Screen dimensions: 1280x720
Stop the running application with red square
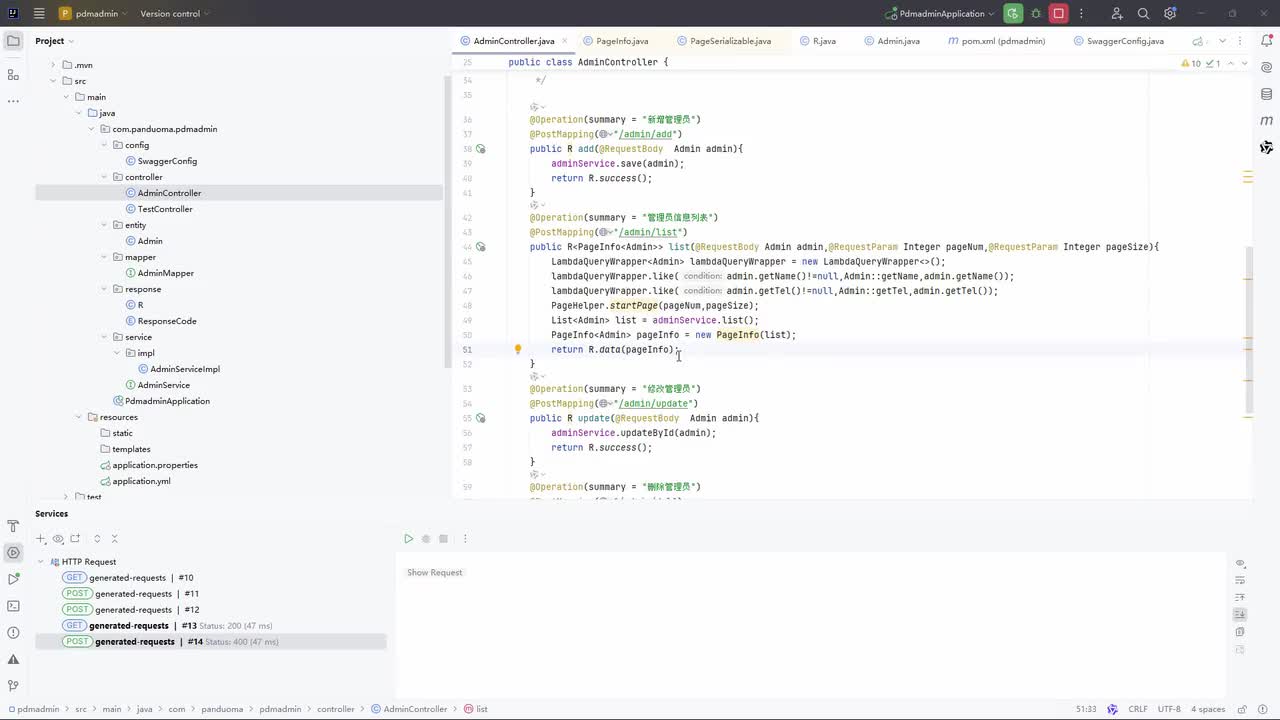[x=1058, y=14]
